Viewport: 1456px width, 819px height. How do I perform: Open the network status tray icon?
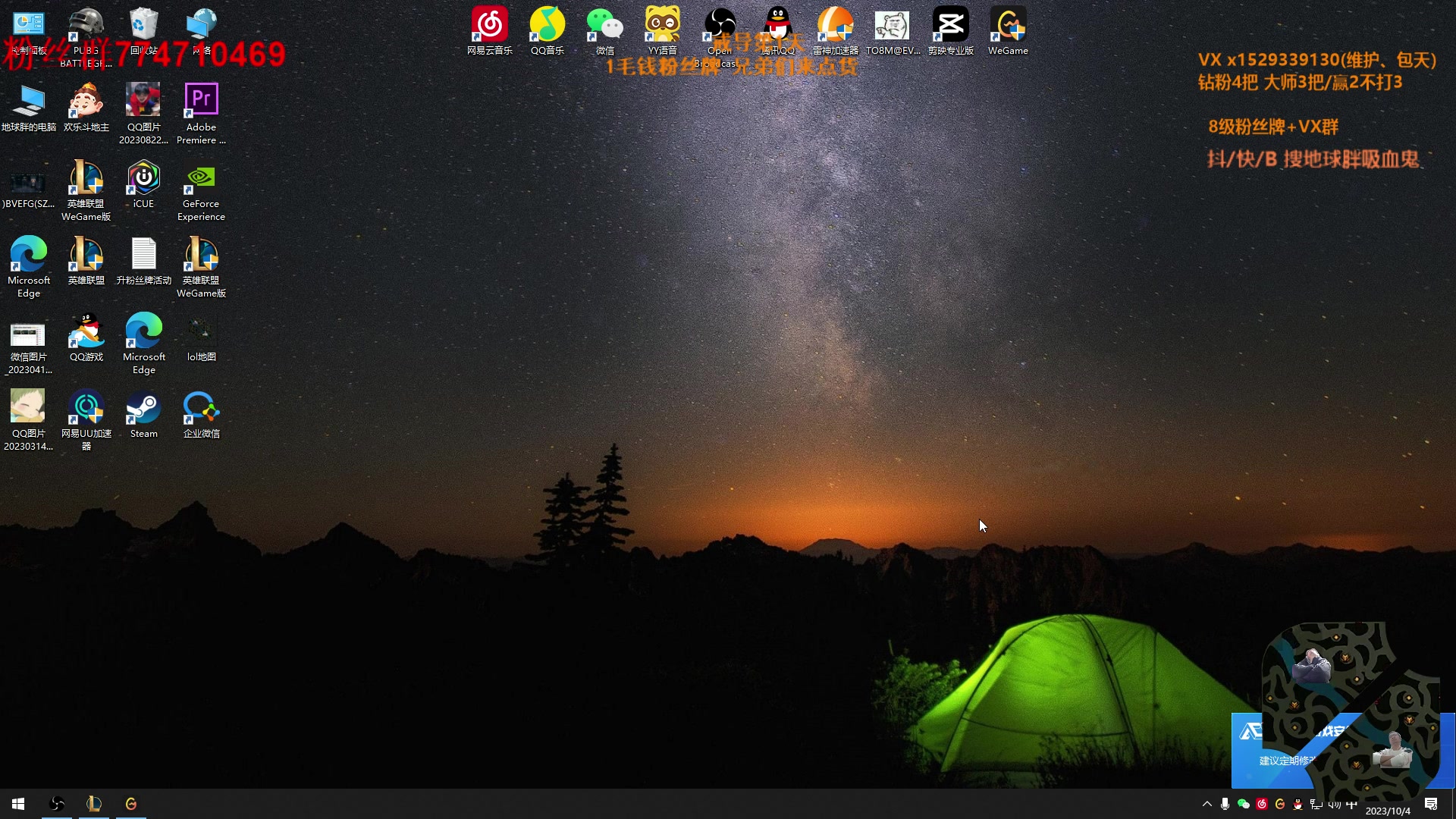point(1316,804)
